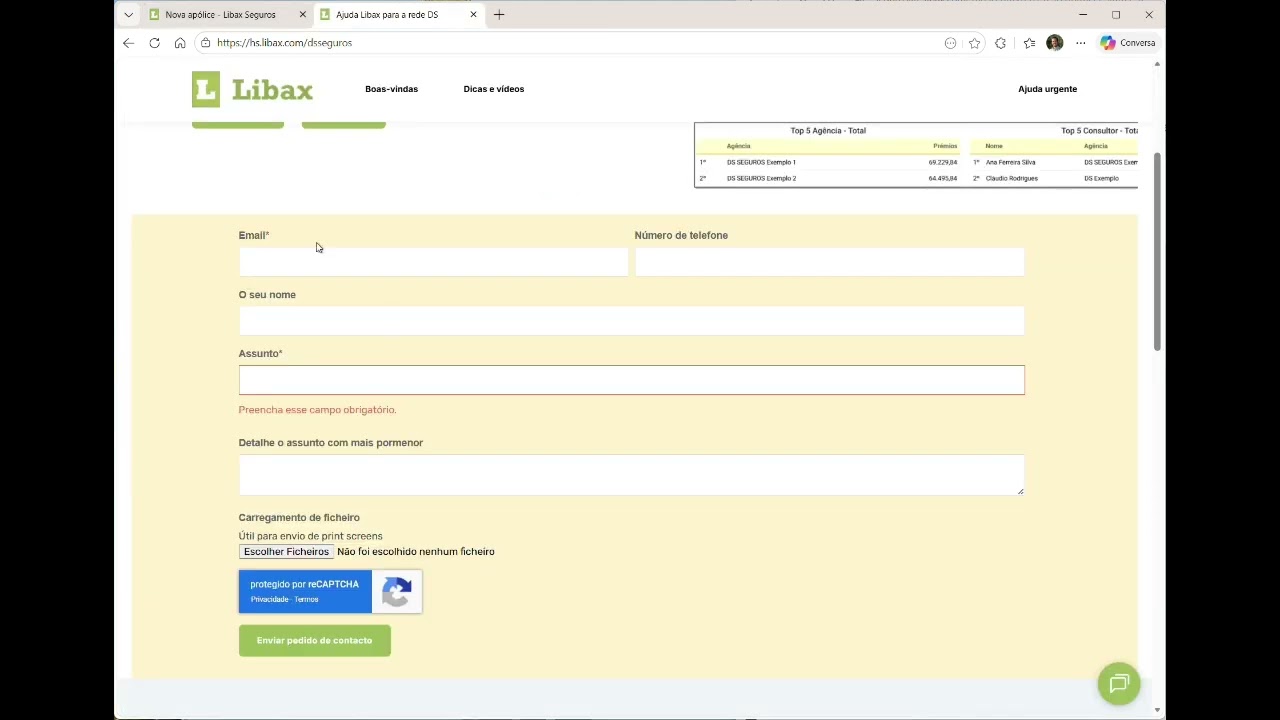Screen dimensions: 1280x720
Task: Open Ajuda urgente link
Action: point(1047,89)
